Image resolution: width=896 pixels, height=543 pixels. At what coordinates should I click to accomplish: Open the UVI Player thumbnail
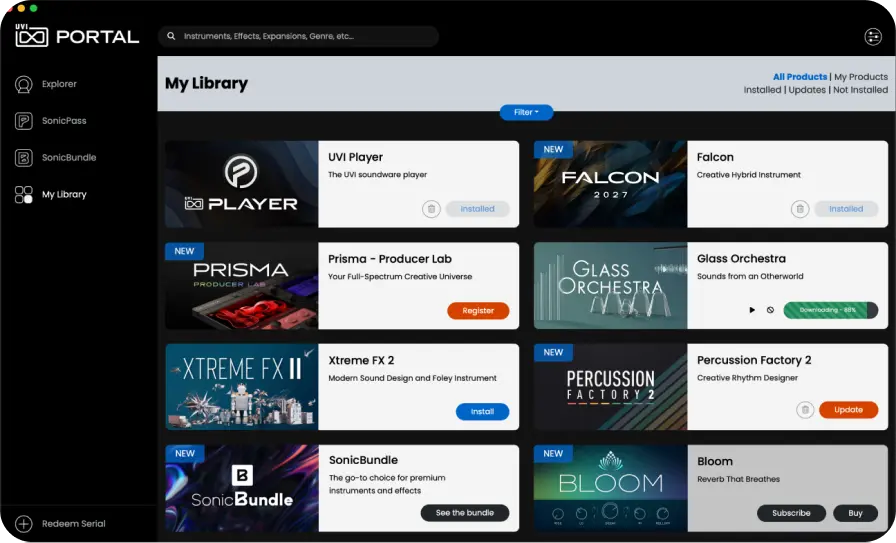[242, 184]
